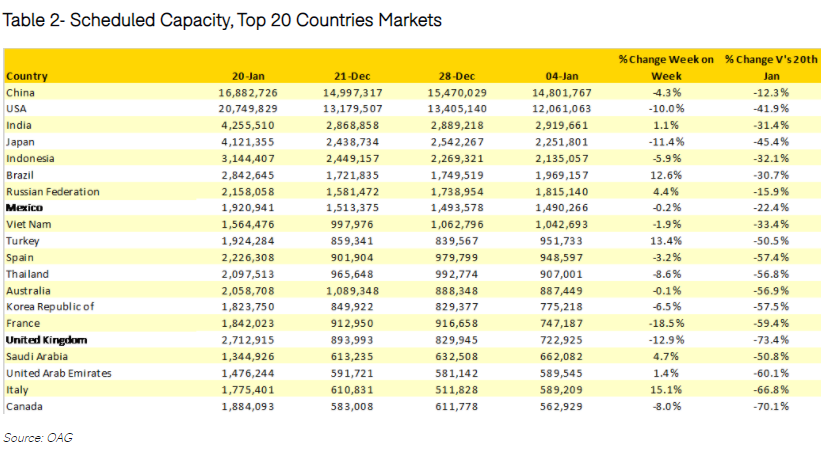Select the '% Change V's 20th Jan' header
821x451 pixels.
[x=771, y=68]
